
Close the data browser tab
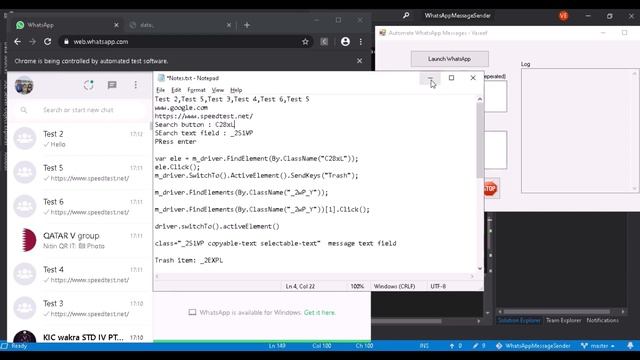(229, 25)
